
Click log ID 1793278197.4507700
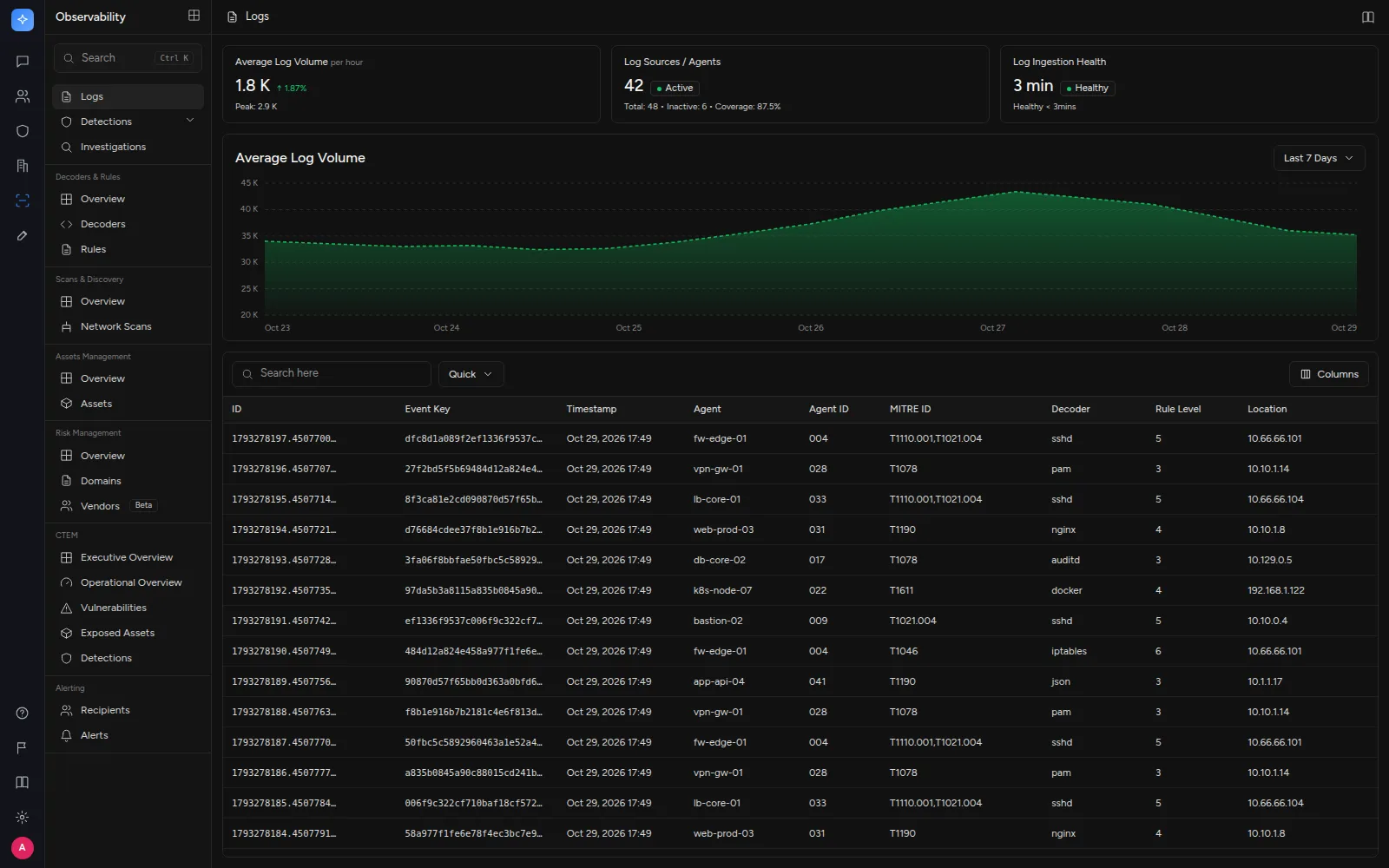[x=284, y=438]
